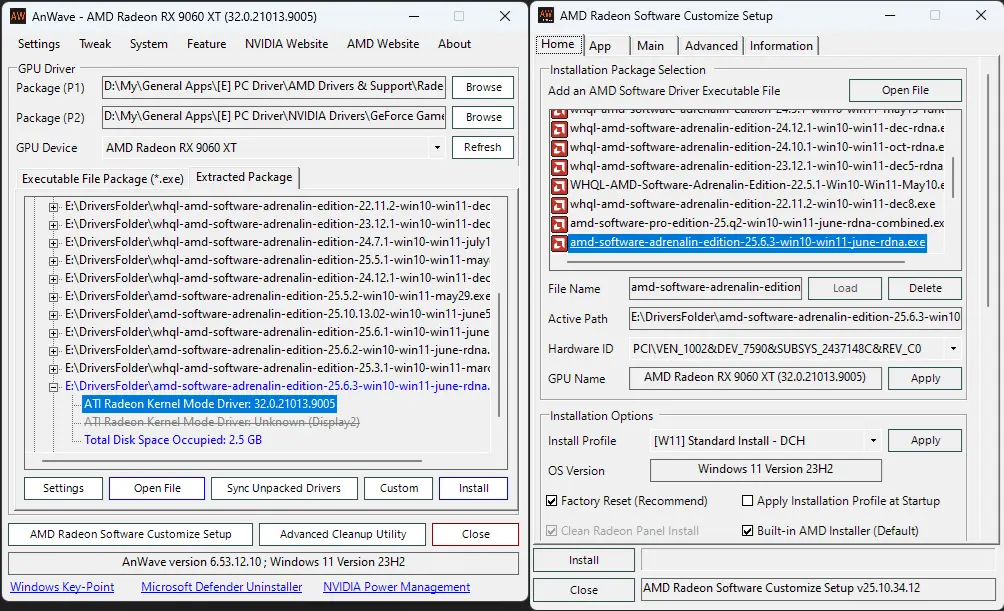Viewport: 1004px width, 611px height.
Task: Click Apply next to Install Profile
Action: (925, 440)
